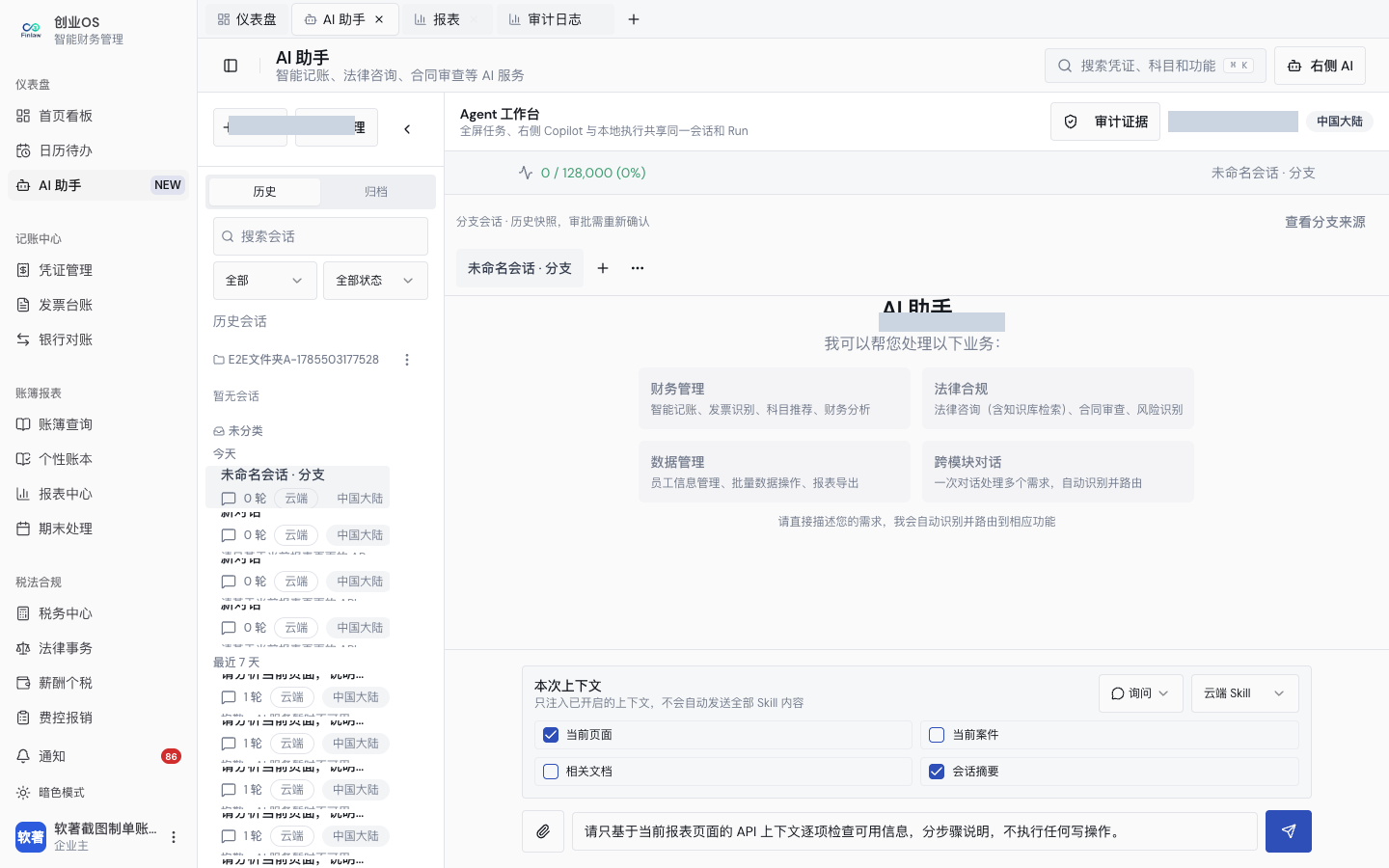The image size is (1389, 868).
Task: Close the AI 助手 tab
Action: coord(379,19)
